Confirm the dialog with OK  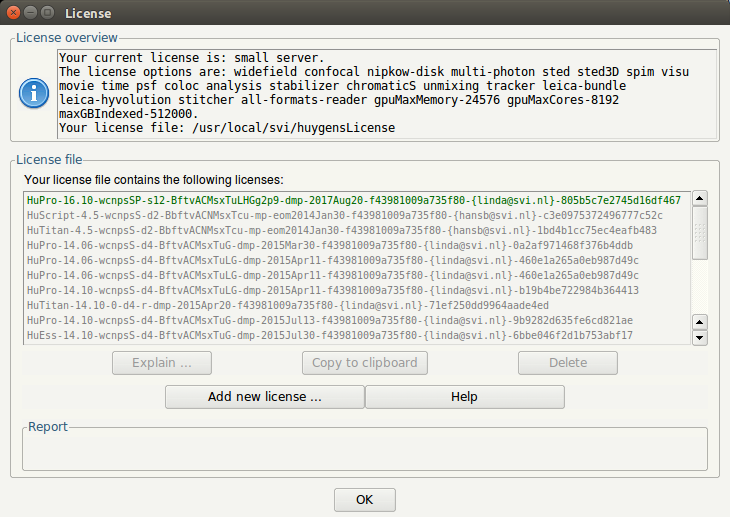pos(364,499)
